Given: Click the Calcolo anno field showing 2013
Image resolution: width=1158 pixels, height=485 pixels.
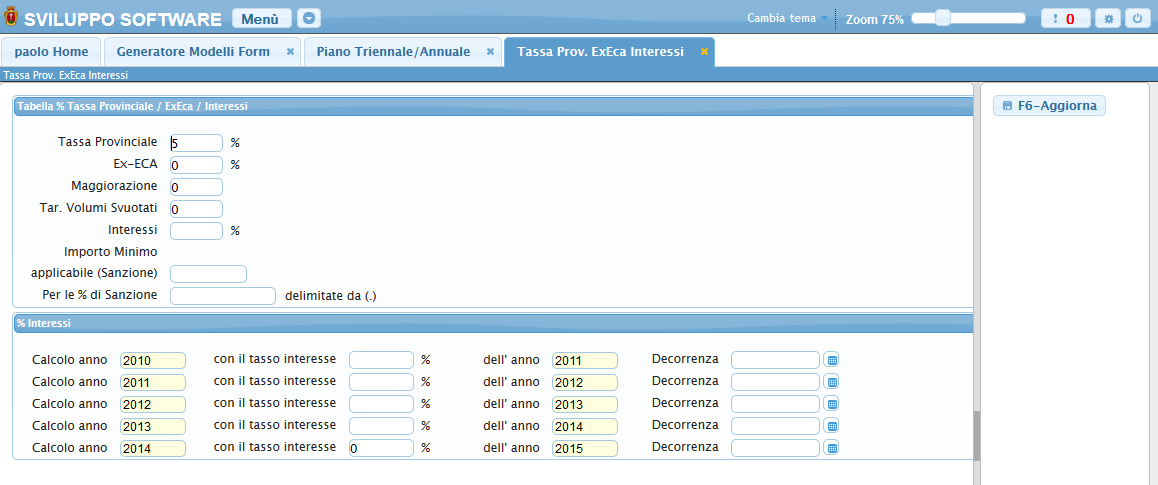Looking at the screenshot, I should pos(153,426).
